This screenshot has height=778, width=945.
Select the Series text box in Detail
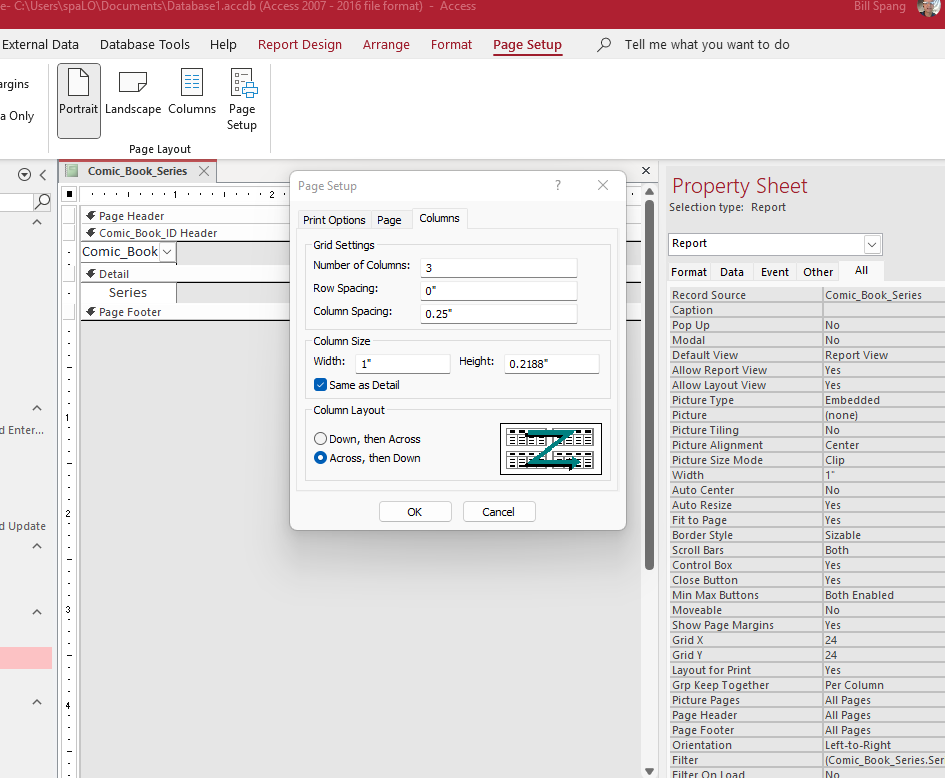pyautogui.click(x=128, y=293)
